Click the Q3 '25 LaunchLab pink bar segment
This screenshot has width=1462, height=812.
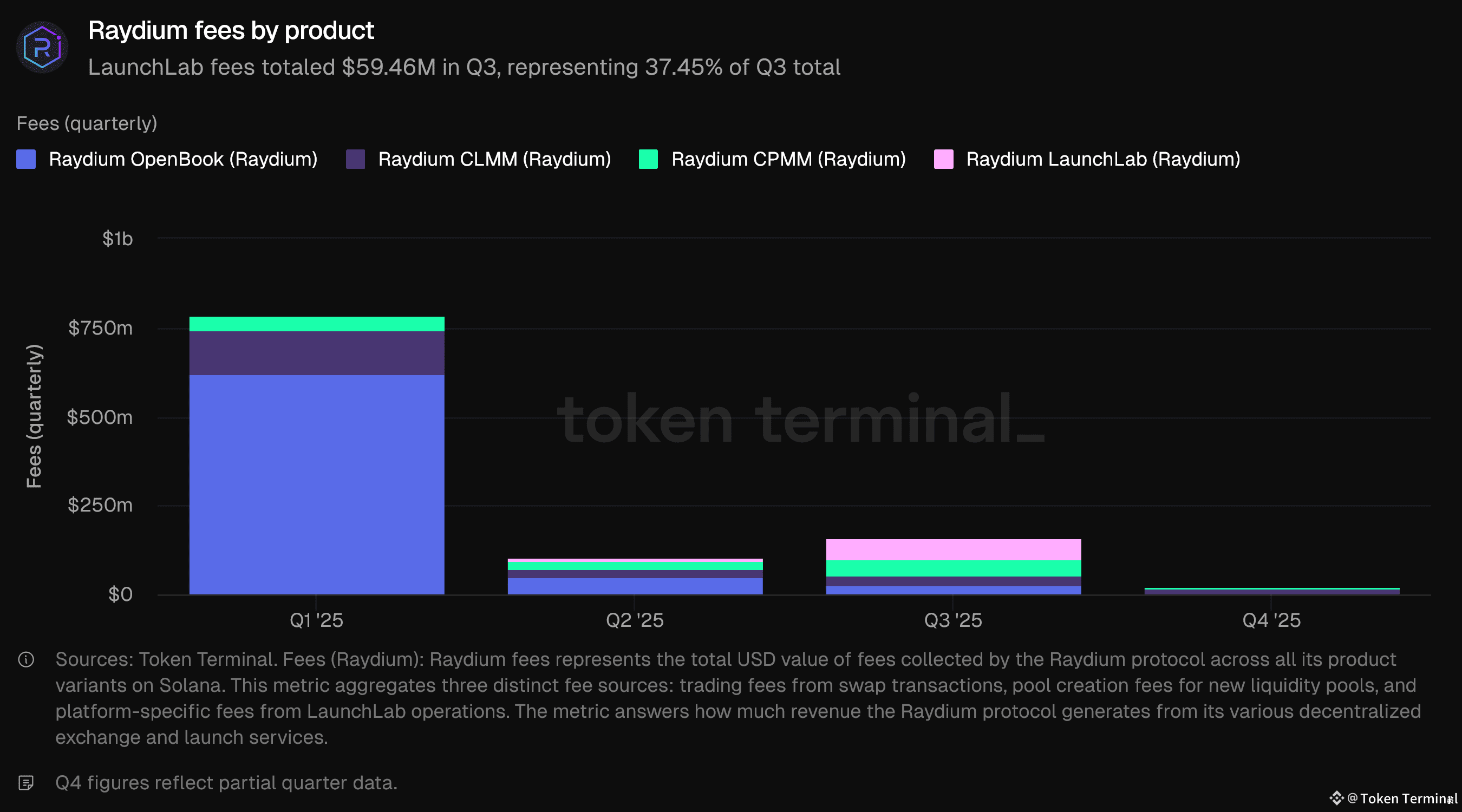[x=953, y=550]
